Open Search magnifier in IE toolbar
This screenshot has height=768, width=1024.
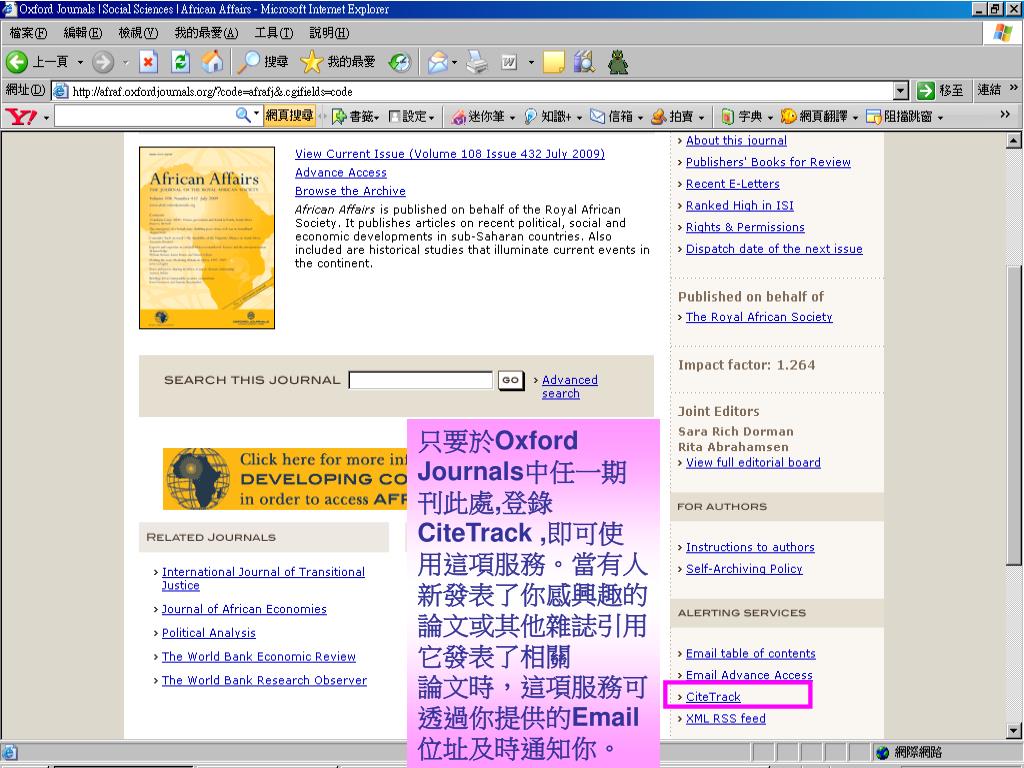(x=249, y=61)
